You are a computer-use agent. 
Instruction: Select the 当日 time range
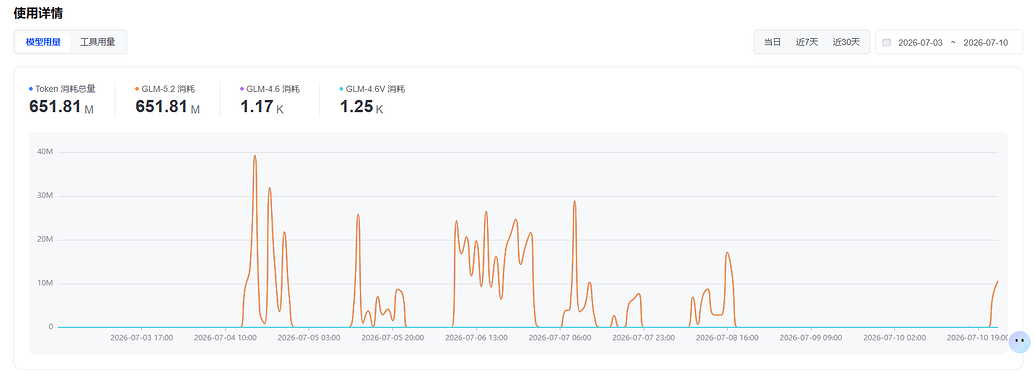pos(772,42)
